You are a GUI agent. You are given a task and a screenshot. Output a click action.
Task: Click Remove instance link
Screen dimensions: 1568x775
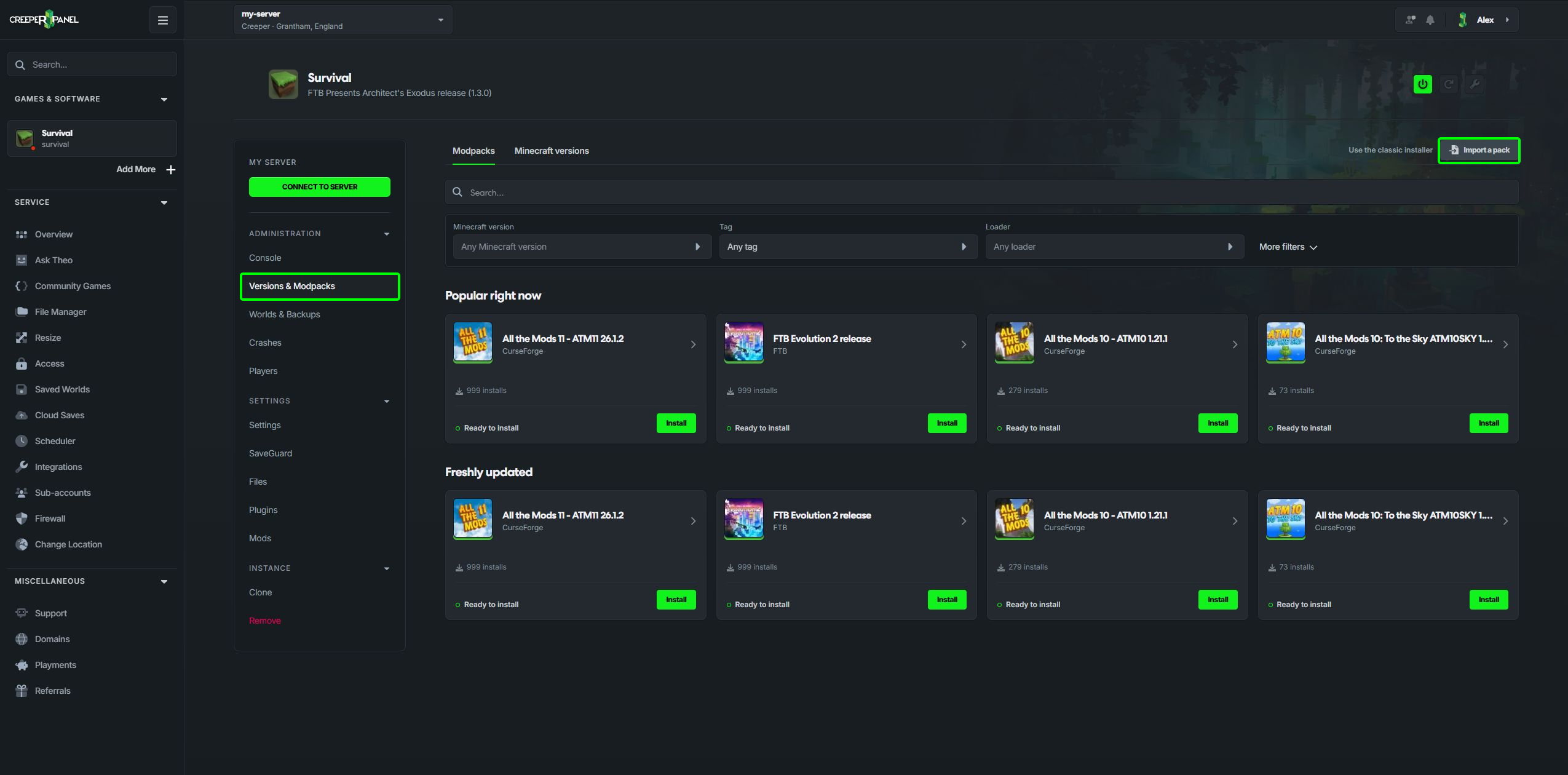click(x=264, y=621)
